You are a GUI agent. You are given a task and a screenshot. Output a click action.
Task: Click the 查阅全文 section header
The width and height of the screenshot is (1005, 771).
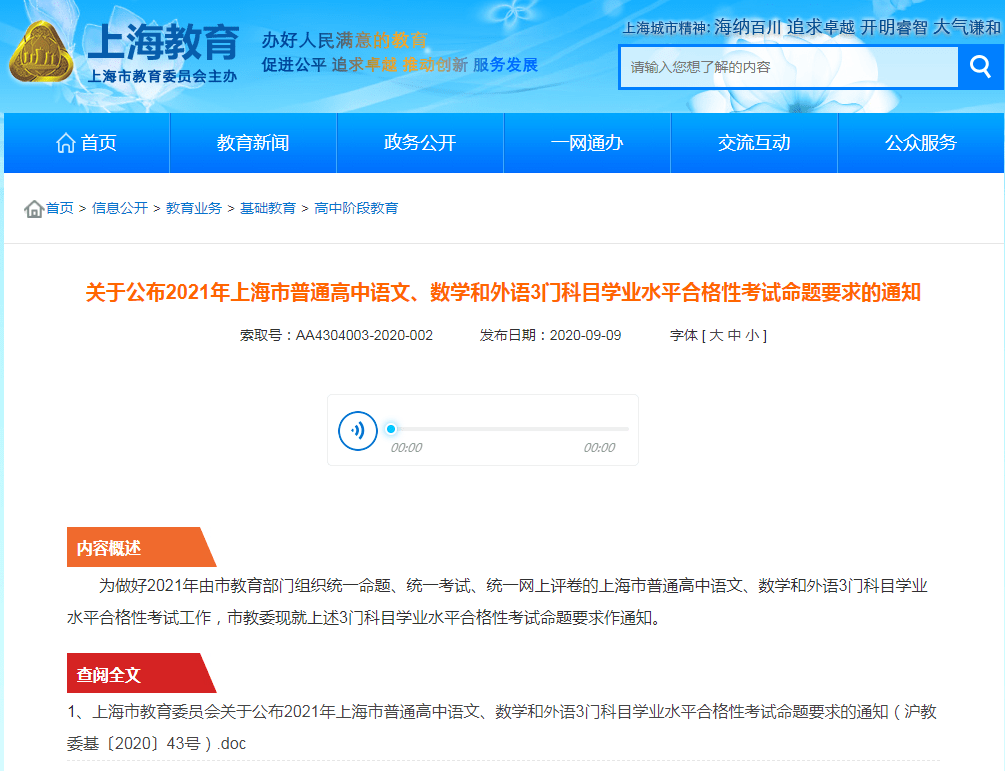pyautogui.click(x=141, y=674)
